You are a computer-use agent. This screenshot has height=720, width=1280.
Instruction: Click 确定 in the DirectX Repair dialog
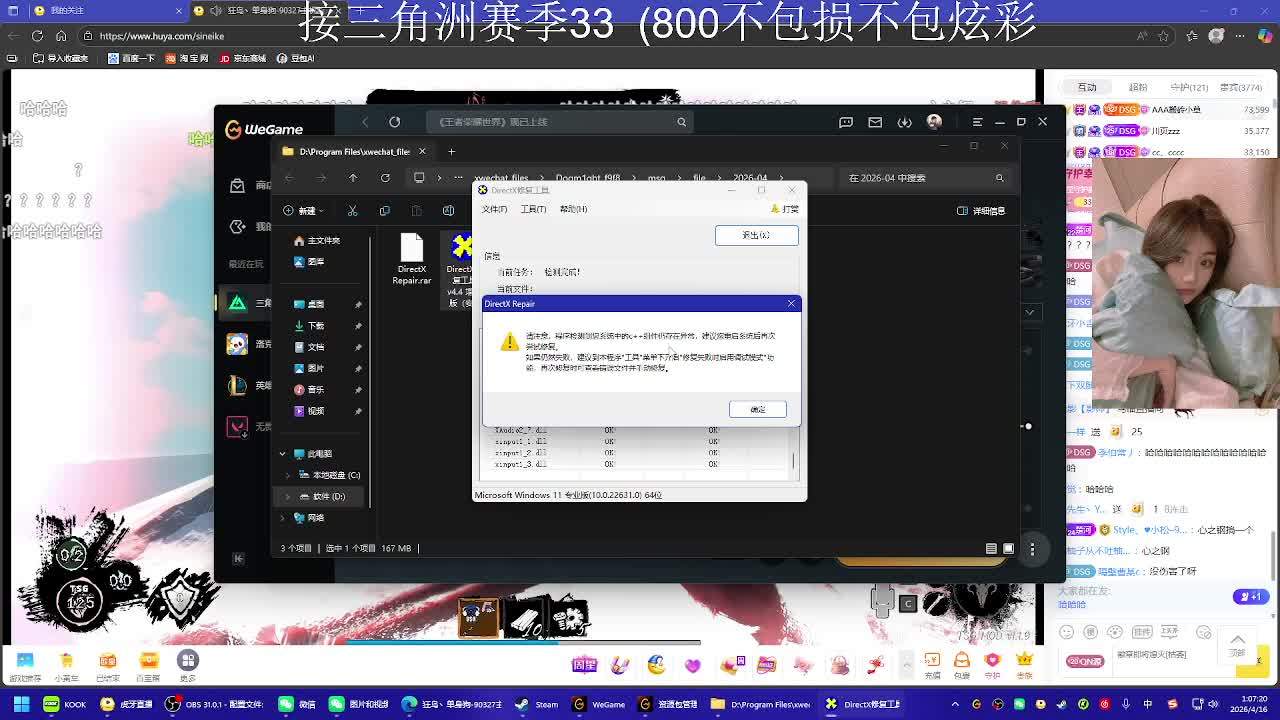(x=757, y=409)
